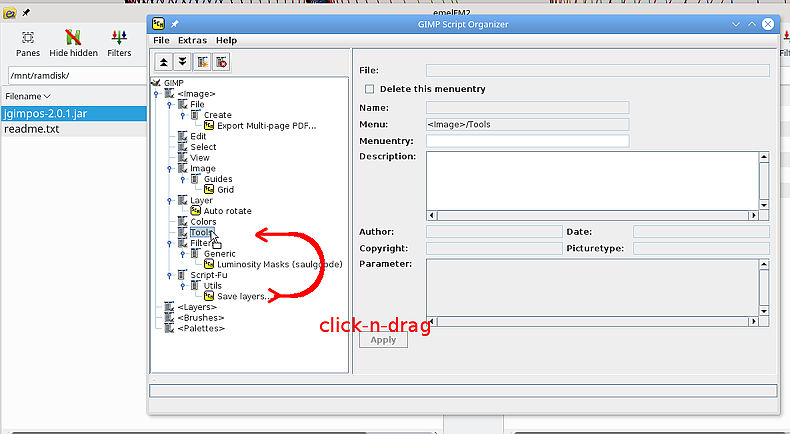Click the Script Organizer app icon in title bar
Viewport: 790px width, 434px height.
(158, 24)
